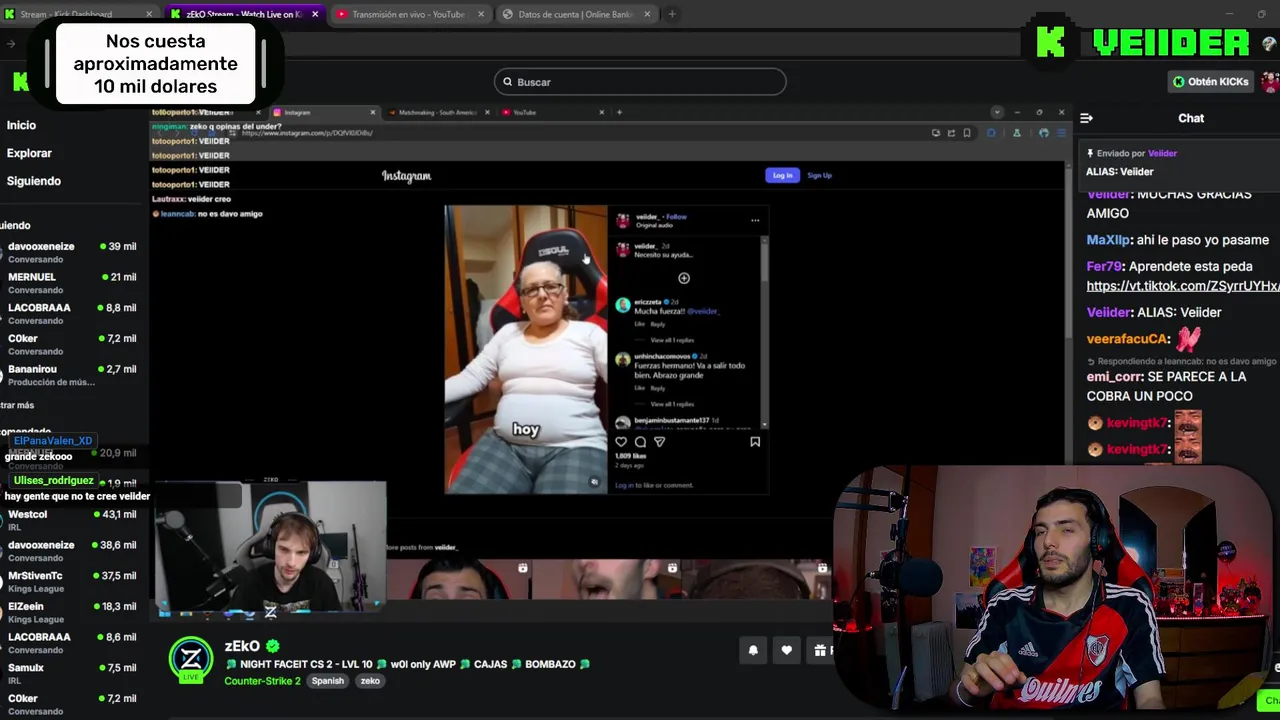Open the Inicio sidebar link
This screenshot has width=1280, height=720.
point(21,125)
